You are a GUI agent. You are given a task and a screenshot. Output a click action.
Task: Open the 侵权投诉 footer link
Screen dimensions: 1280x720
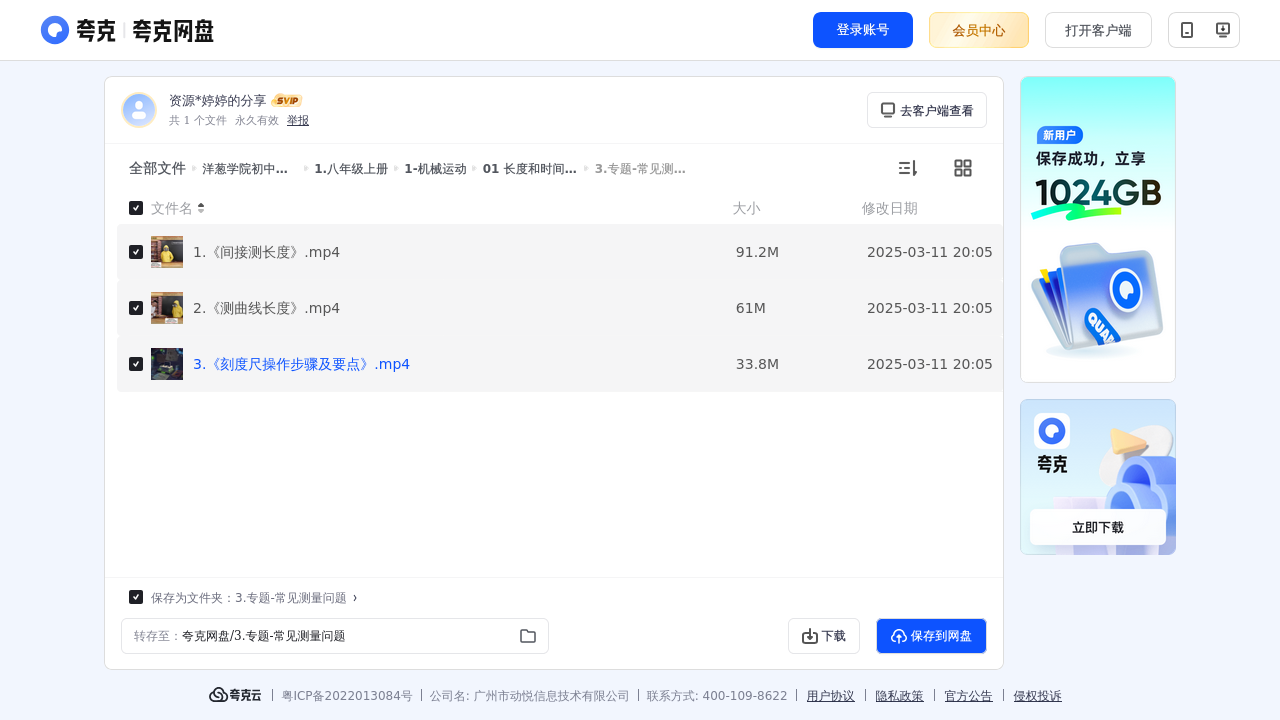(x=1038, y=696)
